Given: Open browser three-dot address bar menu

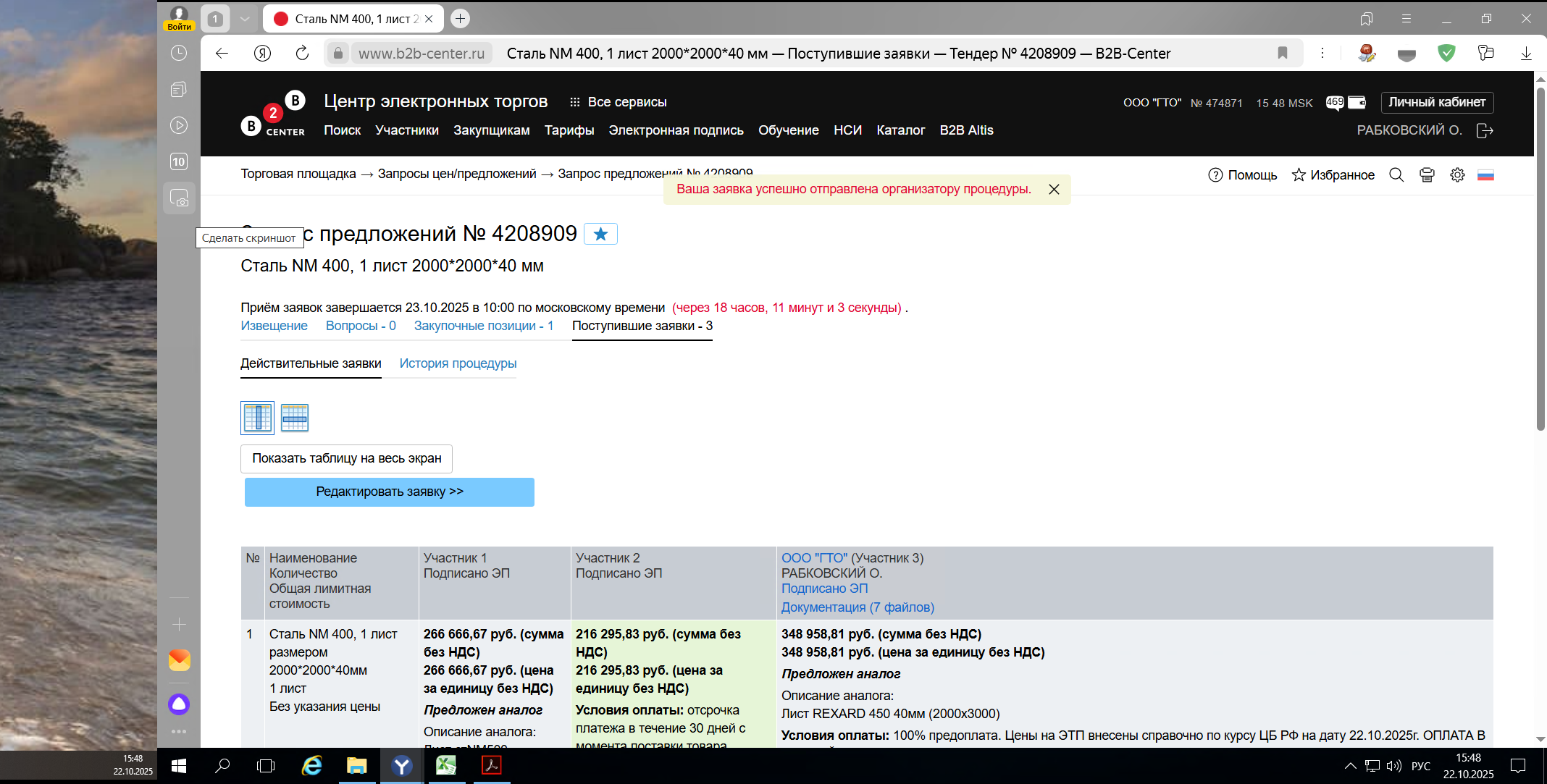Looking at the screenshot, I should [x=1322, y=53].
